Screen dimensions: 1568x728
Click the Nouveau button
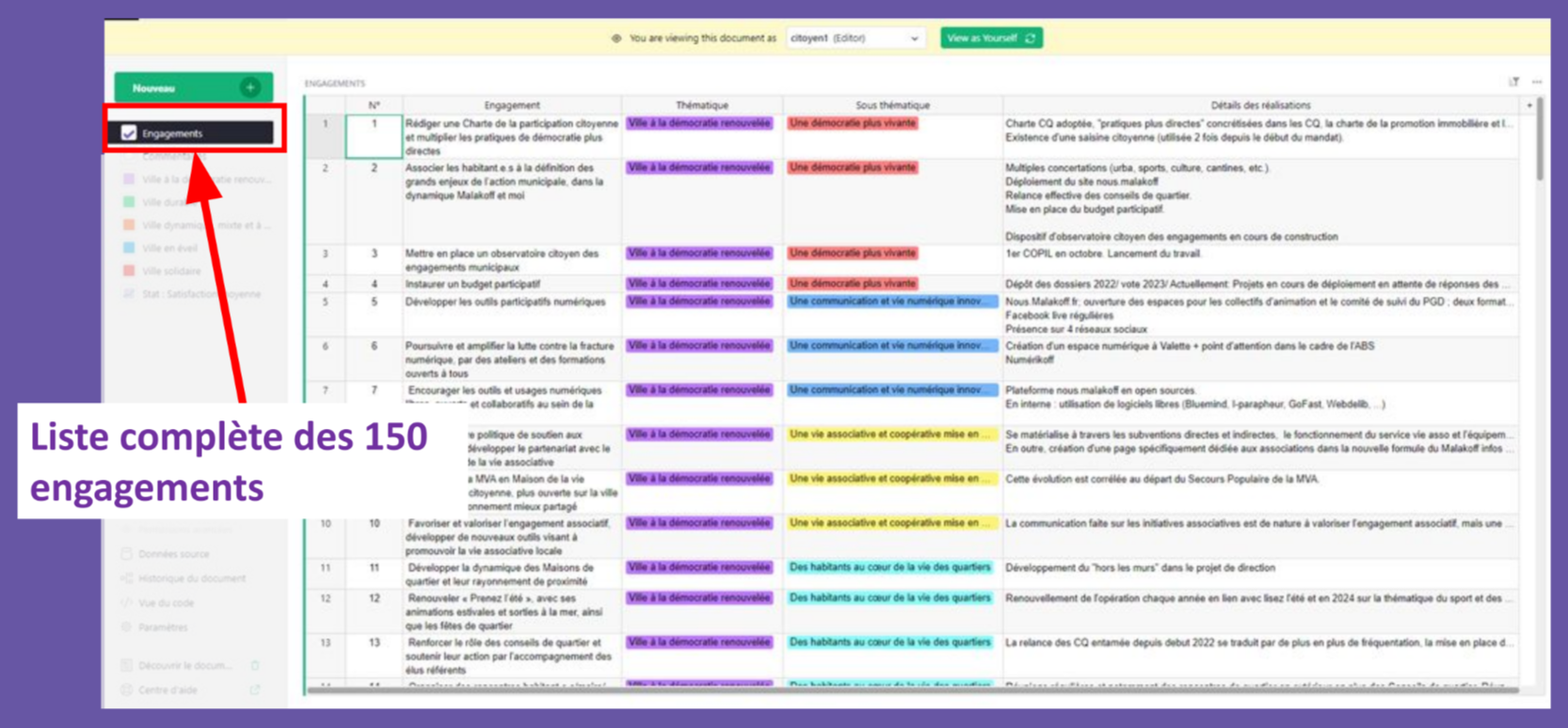click(194, 87)
